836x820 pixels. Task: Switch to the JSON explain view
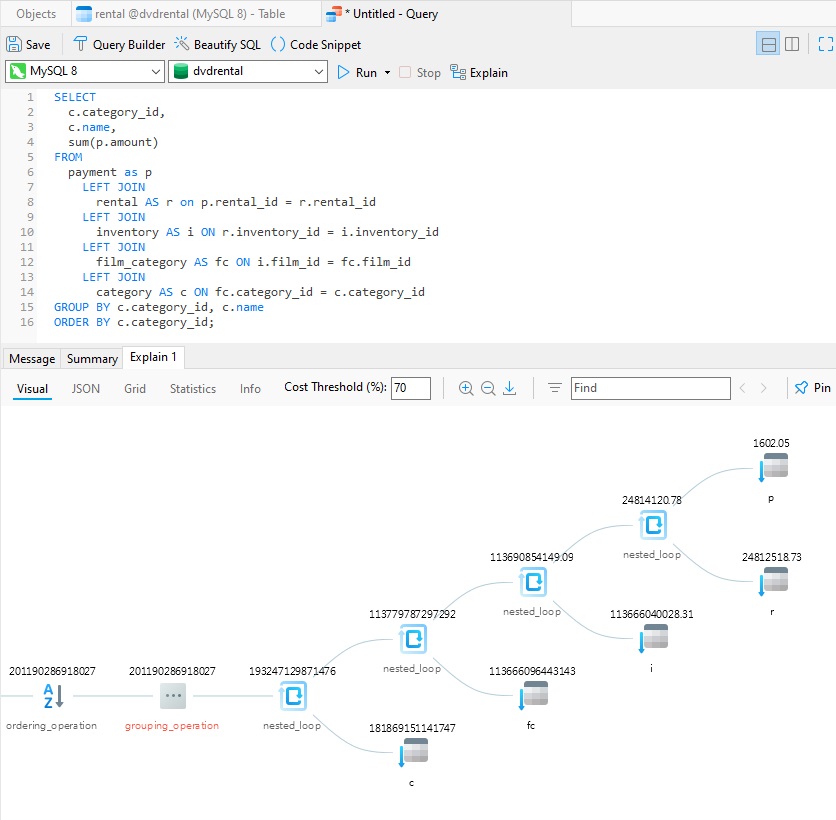click(x=86, y=389)
